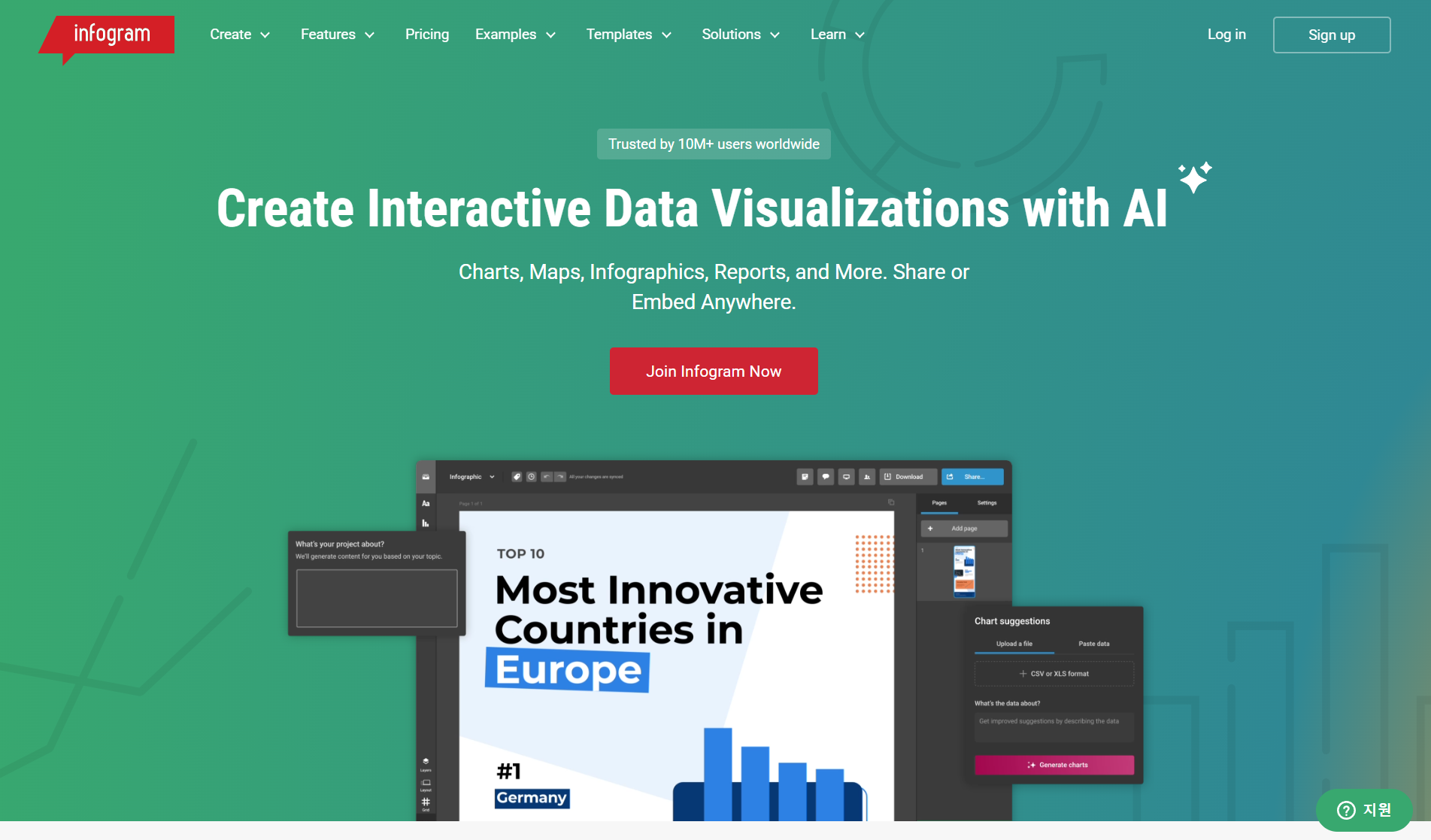
Task: Expand the Examples menu
Action: [x=516, y=35]
